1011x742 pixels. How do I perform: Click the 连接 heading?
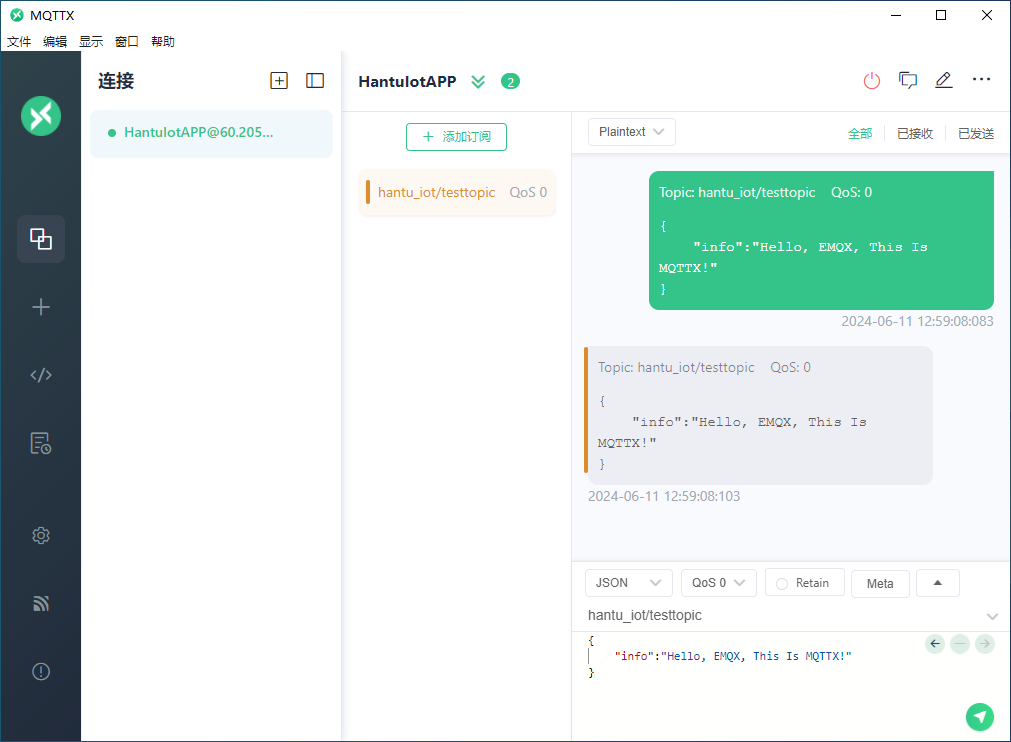[116, 81]
